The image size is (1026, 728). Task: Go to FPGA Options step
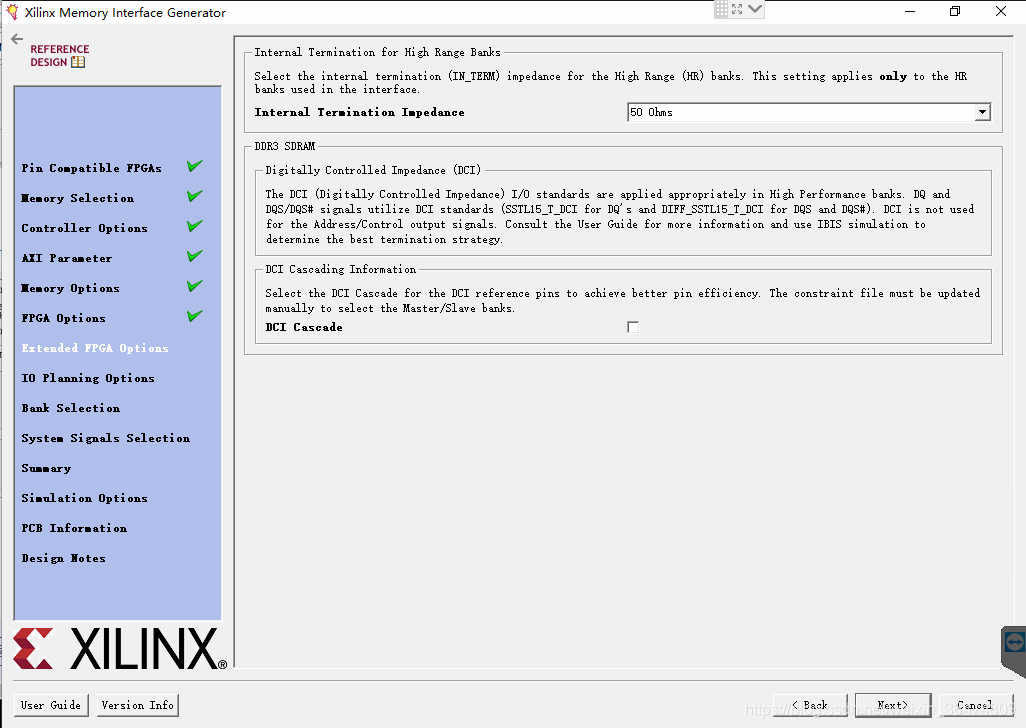(x=63, y=319)
